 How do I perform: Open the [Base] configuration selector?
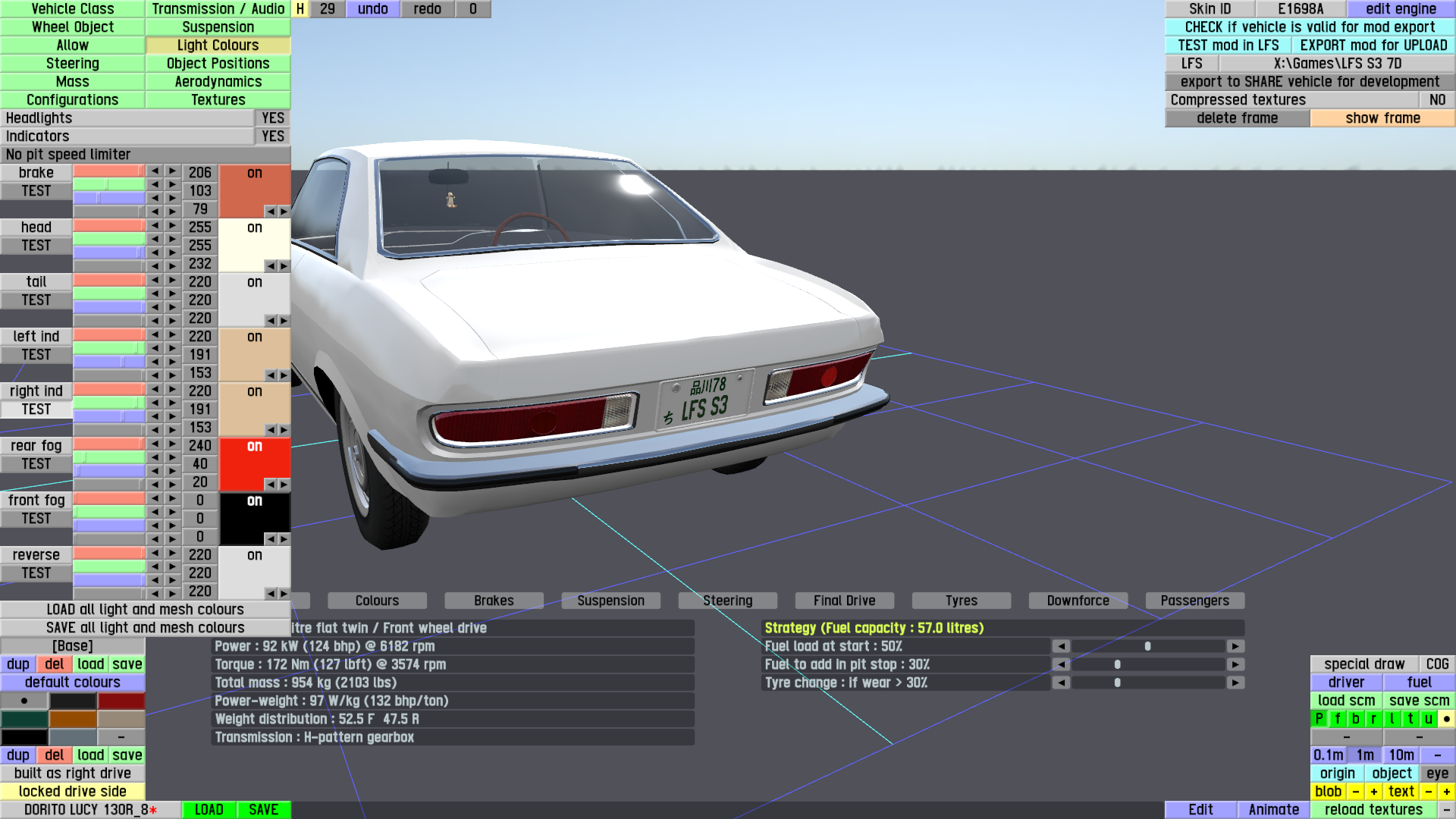tap(73, 646)
